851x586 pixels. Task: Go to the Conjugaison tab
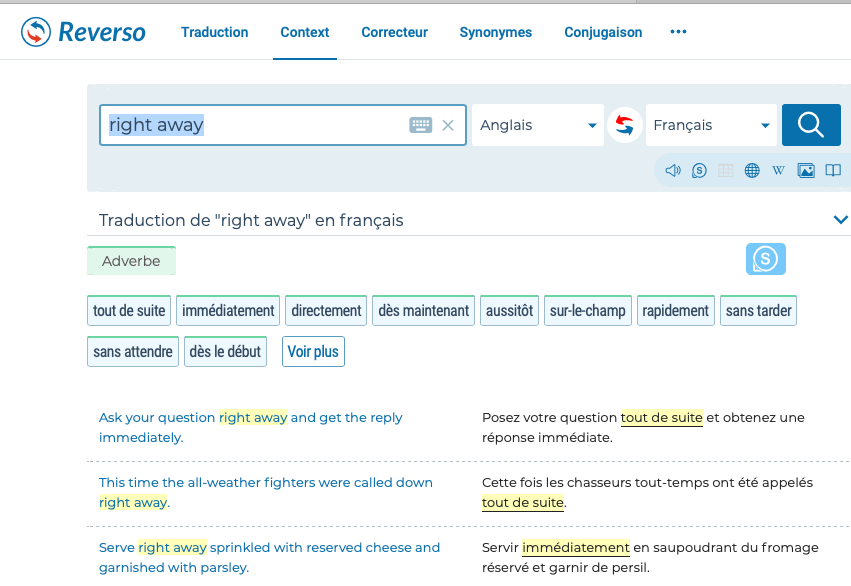(x=603, y=32)
